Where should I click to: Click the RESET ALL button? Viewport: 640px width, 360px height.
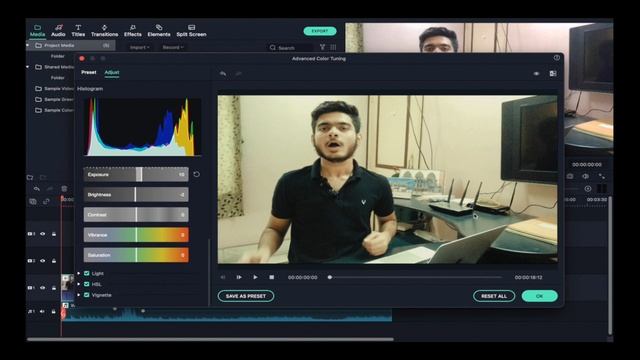pos(494,296)
